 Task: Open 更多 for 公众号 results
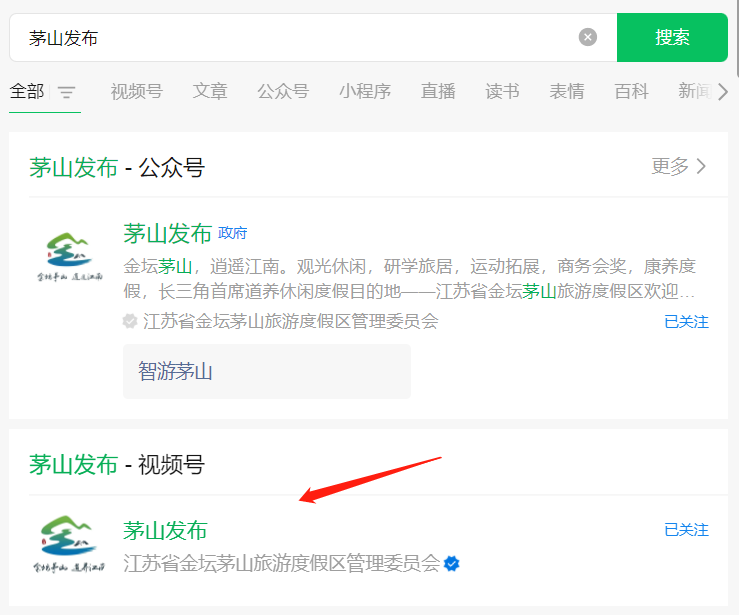tap(679, 166)
